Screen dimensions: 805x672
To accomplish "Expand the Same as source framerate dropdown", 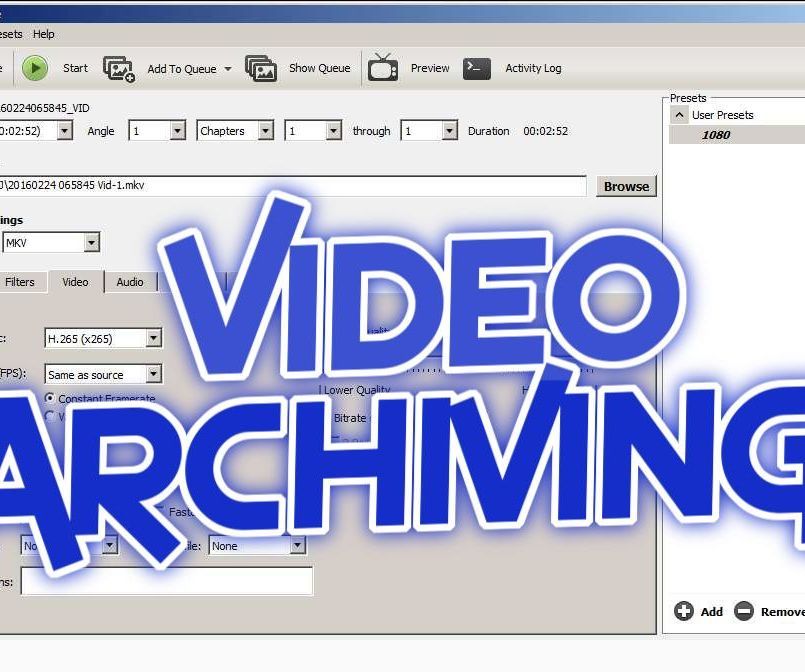I will (155, 374).
